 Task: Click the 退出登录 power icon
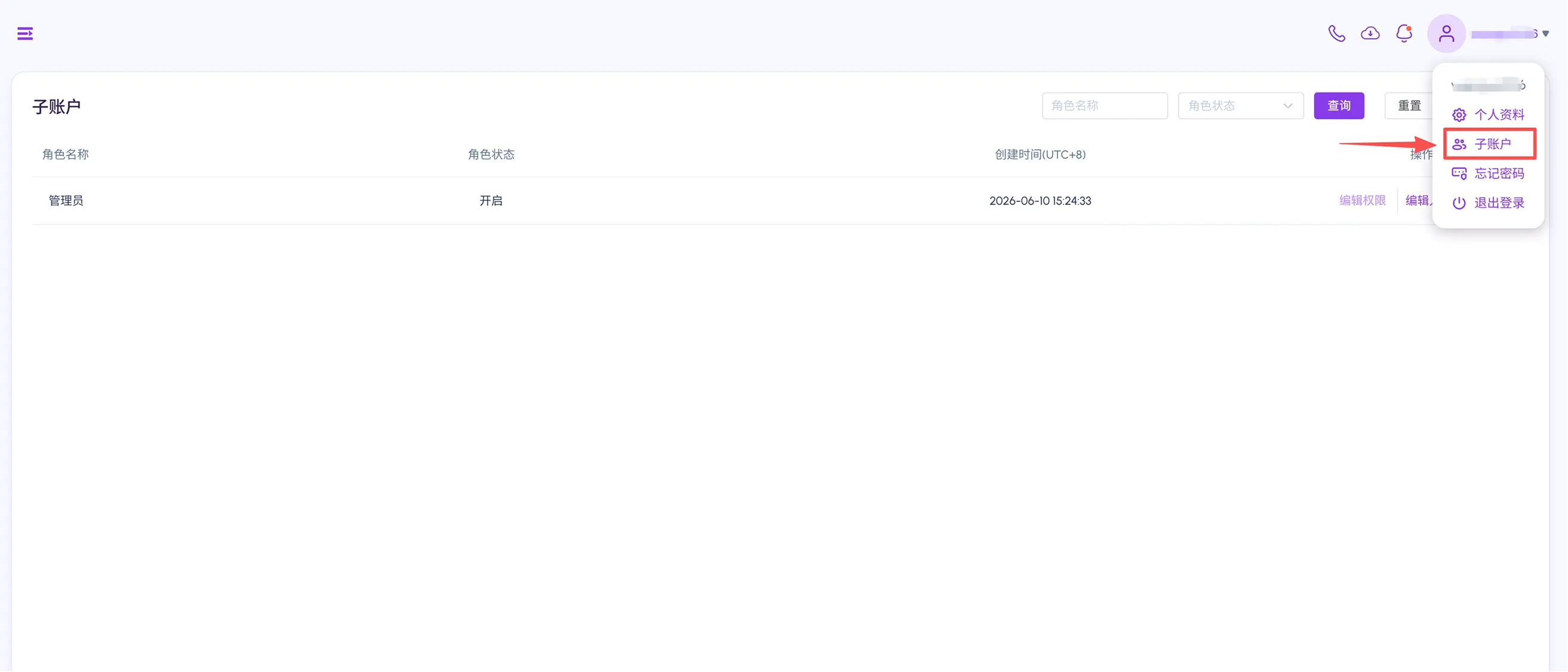point(1459,202)
